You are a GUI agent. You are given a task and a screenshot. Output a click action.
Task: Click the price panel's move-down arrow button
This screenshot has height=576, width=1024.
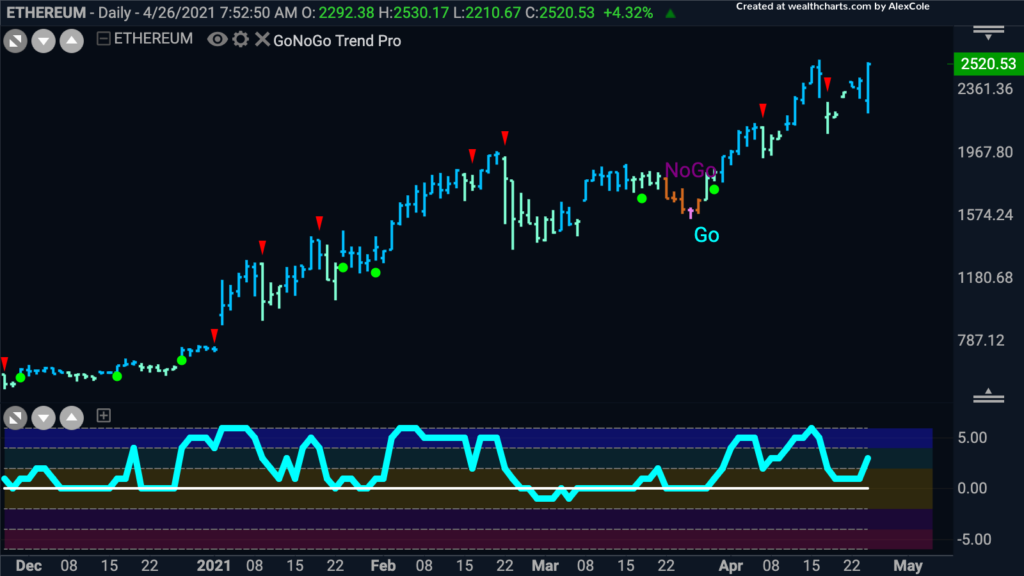44,41
